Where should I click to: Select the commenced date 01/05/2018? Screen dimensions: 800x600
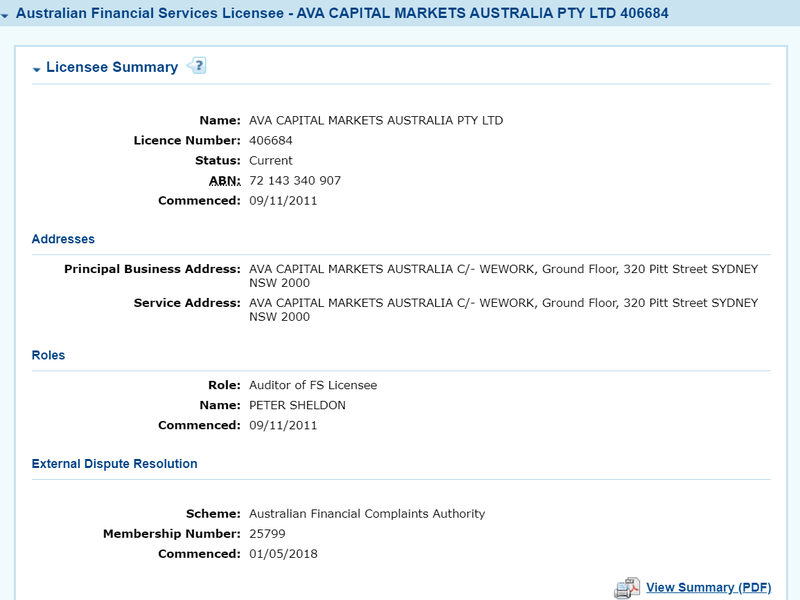283,554
